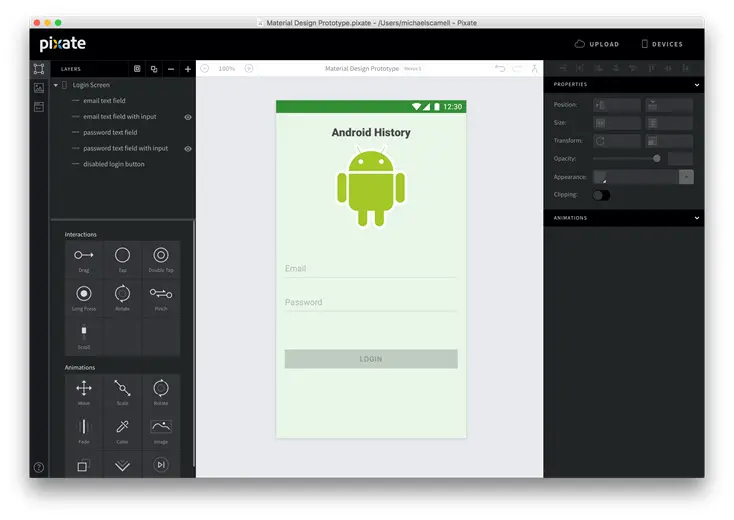
Task: Click the Position X input field
Action: click(x=617, y=105)
